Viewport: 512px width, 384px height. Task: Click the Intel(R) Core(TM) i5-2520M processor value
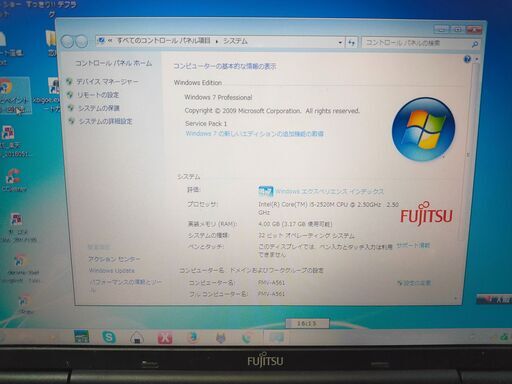pos(328,208)
